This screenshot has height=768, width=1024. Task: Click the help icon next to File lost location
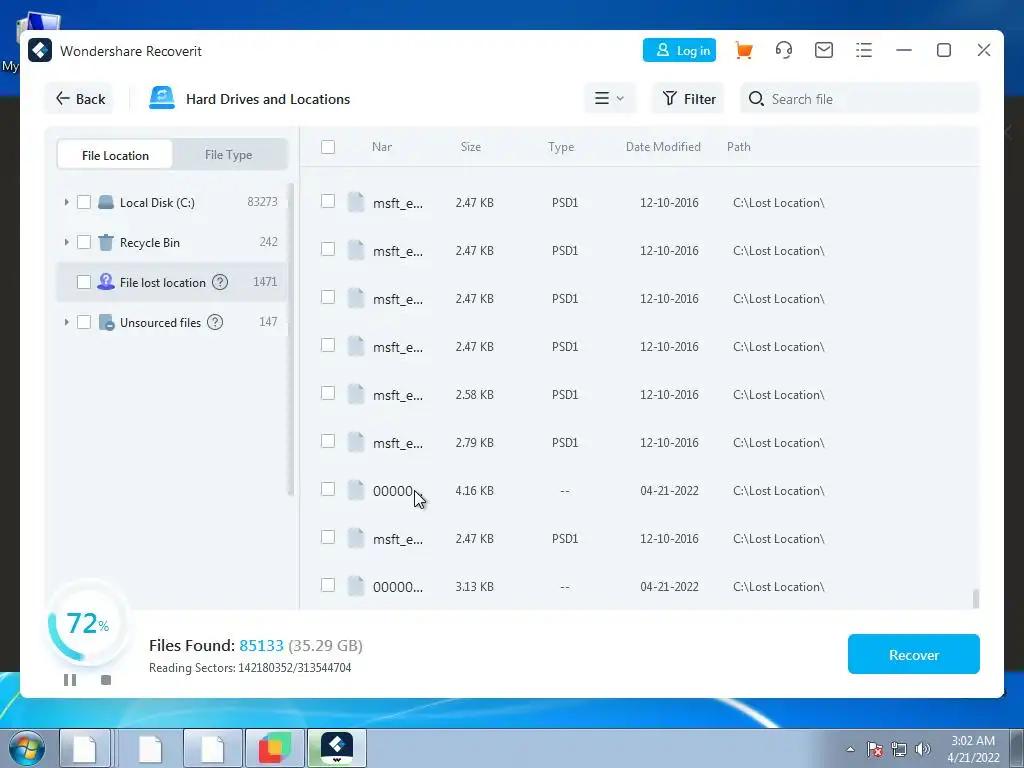pyautogui.click(x=220, y=282)
